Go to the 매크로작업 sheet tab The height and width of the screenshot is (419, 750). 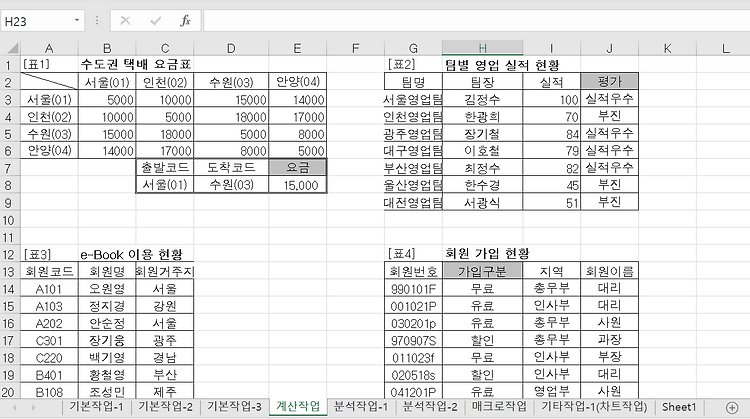pos(499,407)
